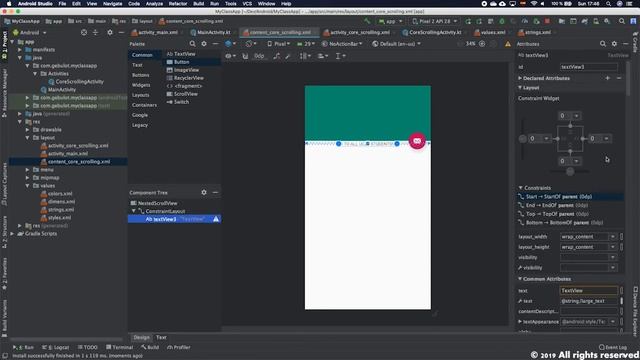Open Android project view dropdown
Viewport: 640px width, 360px height.
coord(30,32)
